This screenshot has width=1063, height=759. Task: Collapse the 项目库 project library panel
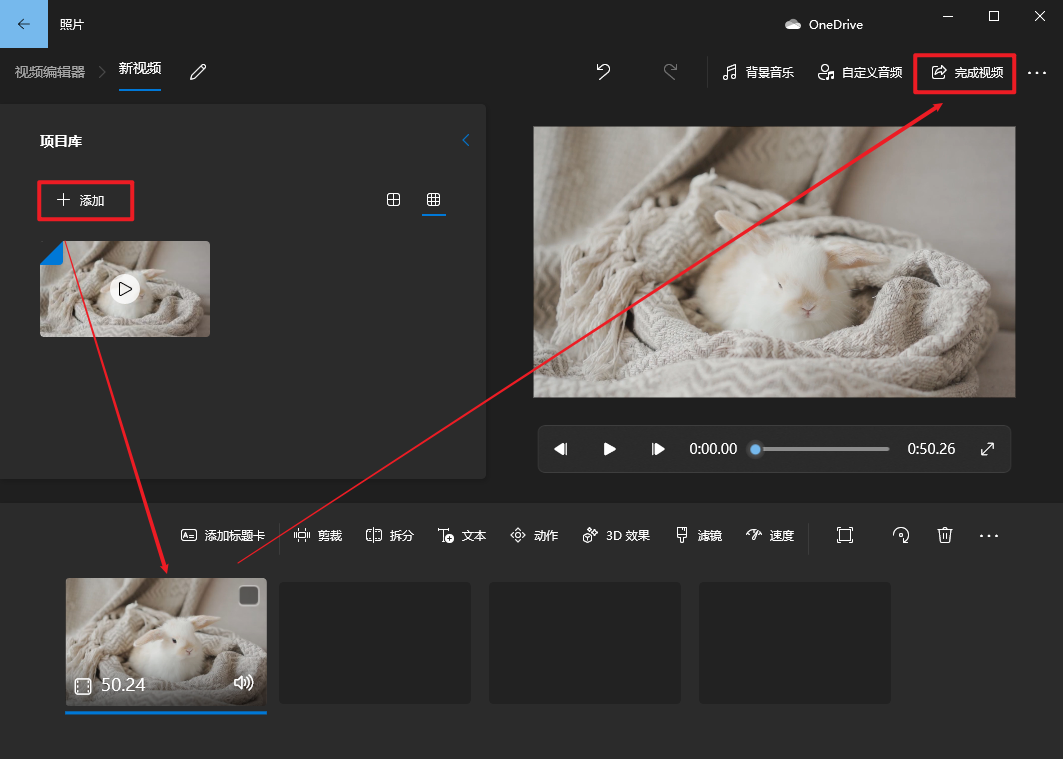[466, 140]
